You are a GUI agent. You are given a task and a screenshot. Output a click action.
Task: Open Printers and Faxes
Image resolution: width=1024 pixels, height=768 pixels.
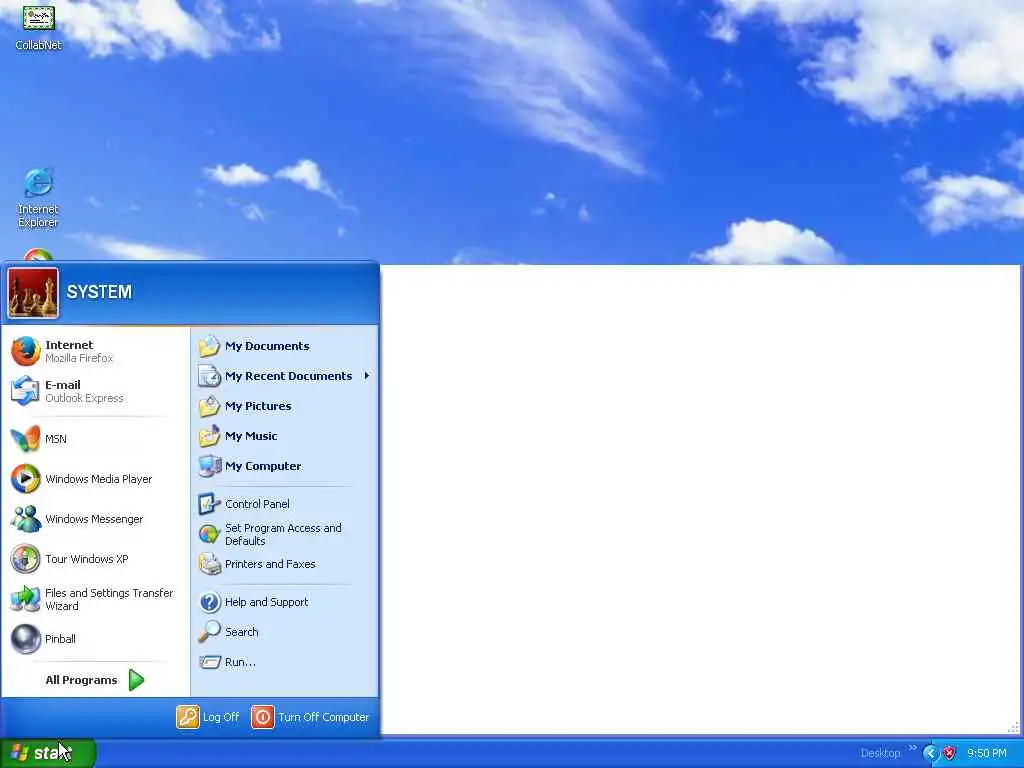tap(285, 564)
